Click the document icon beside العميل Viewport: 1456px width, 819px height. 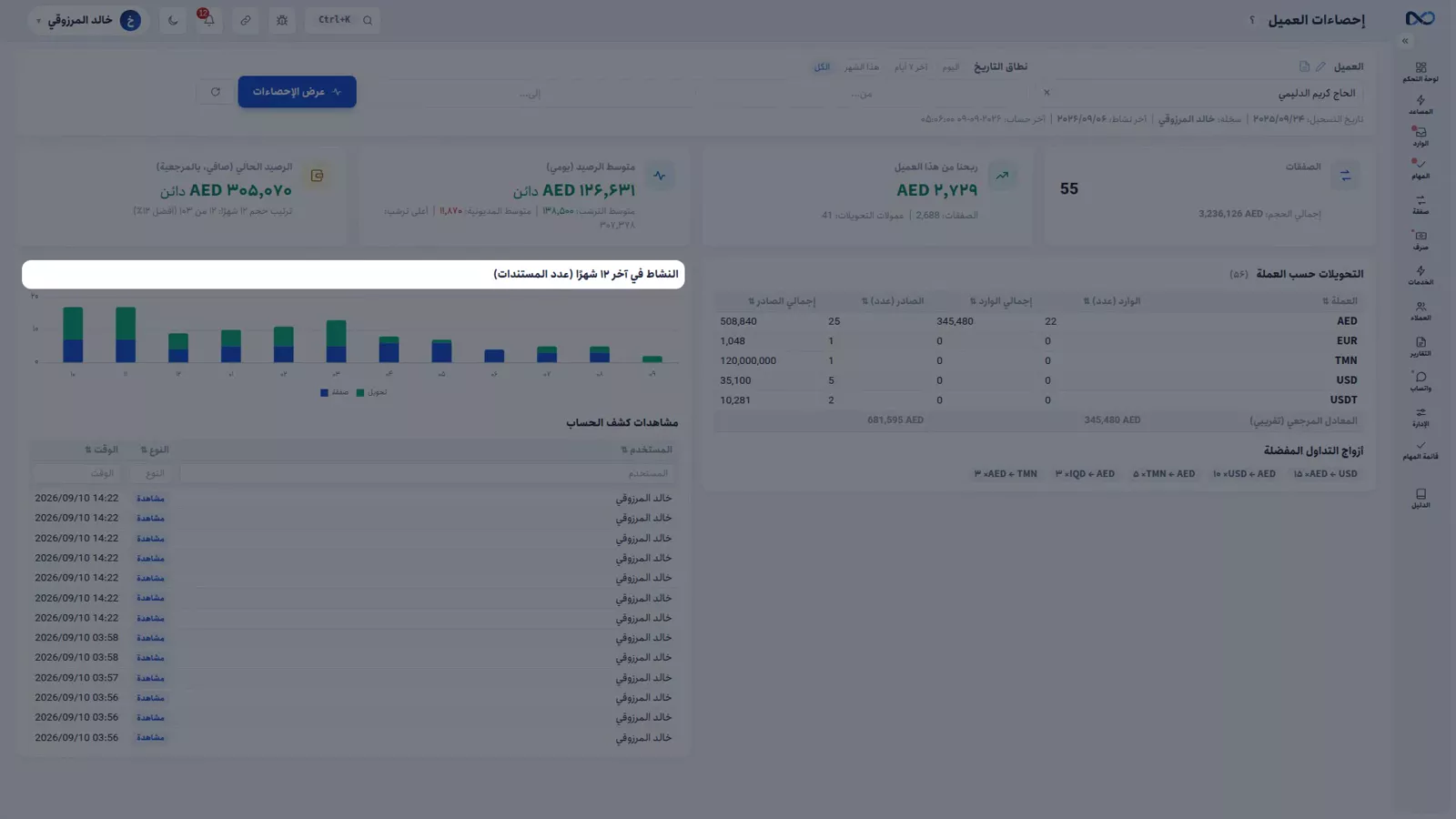[1304, 66]
